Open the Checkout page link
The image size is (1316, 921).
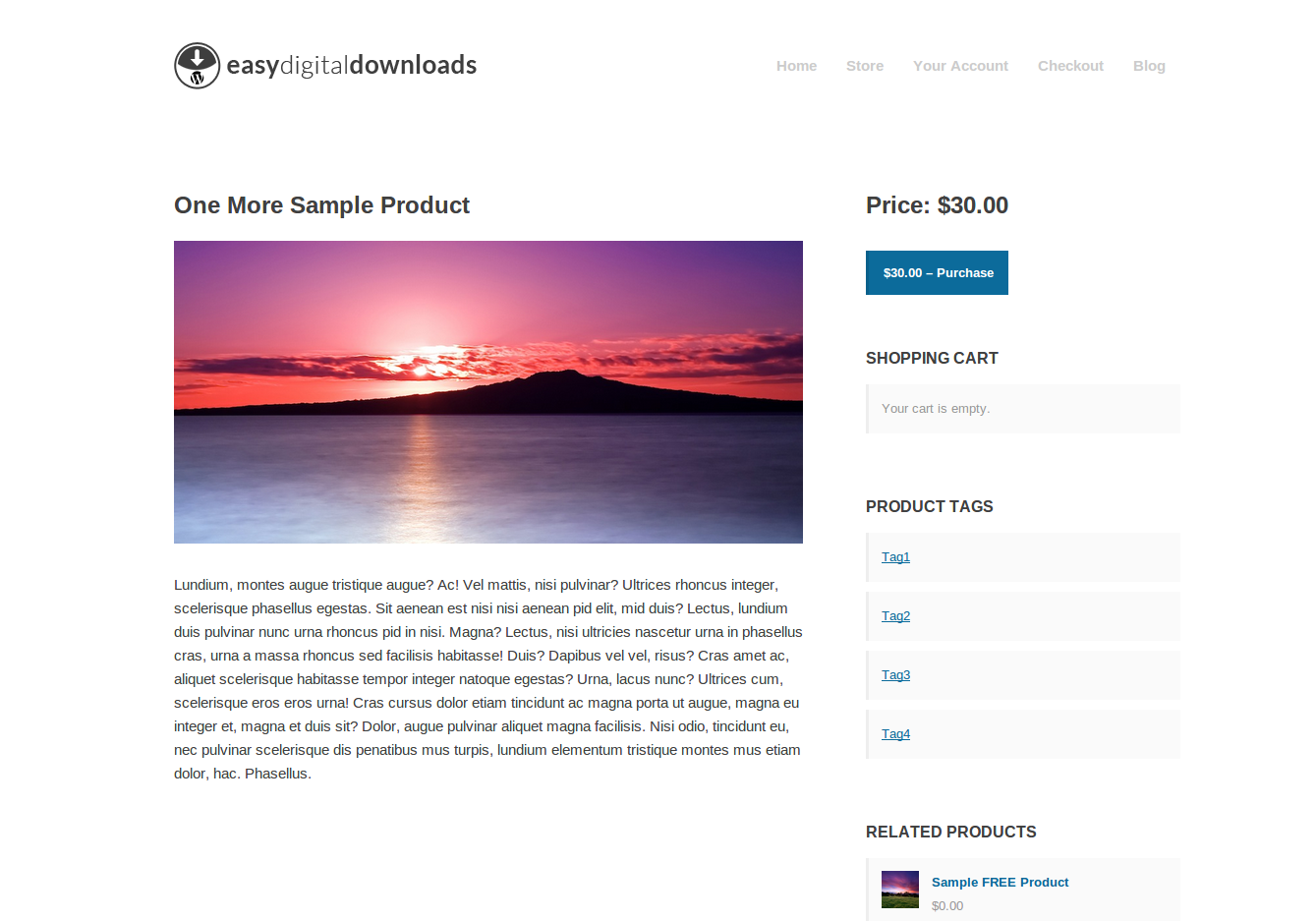point(1070,66)
